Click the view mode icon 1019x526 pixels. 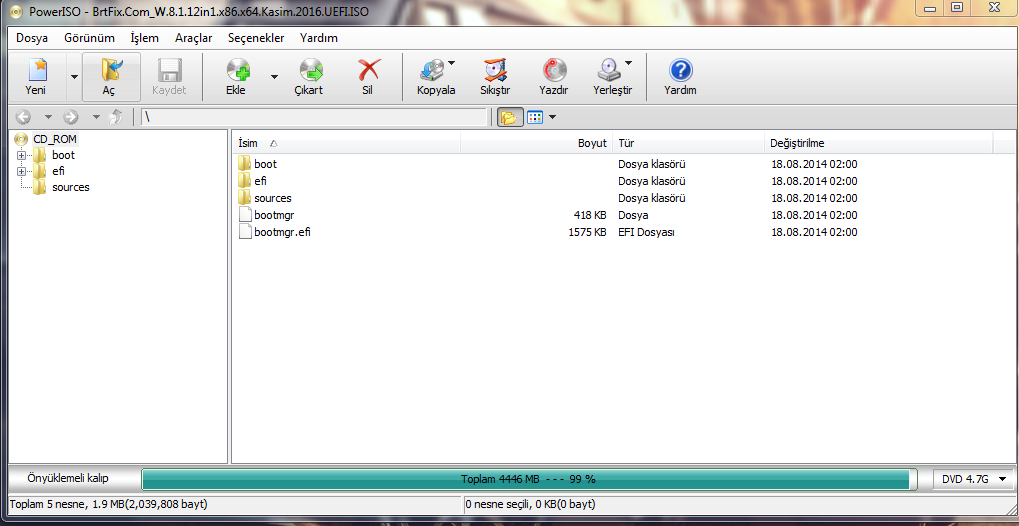coord(535,117)
